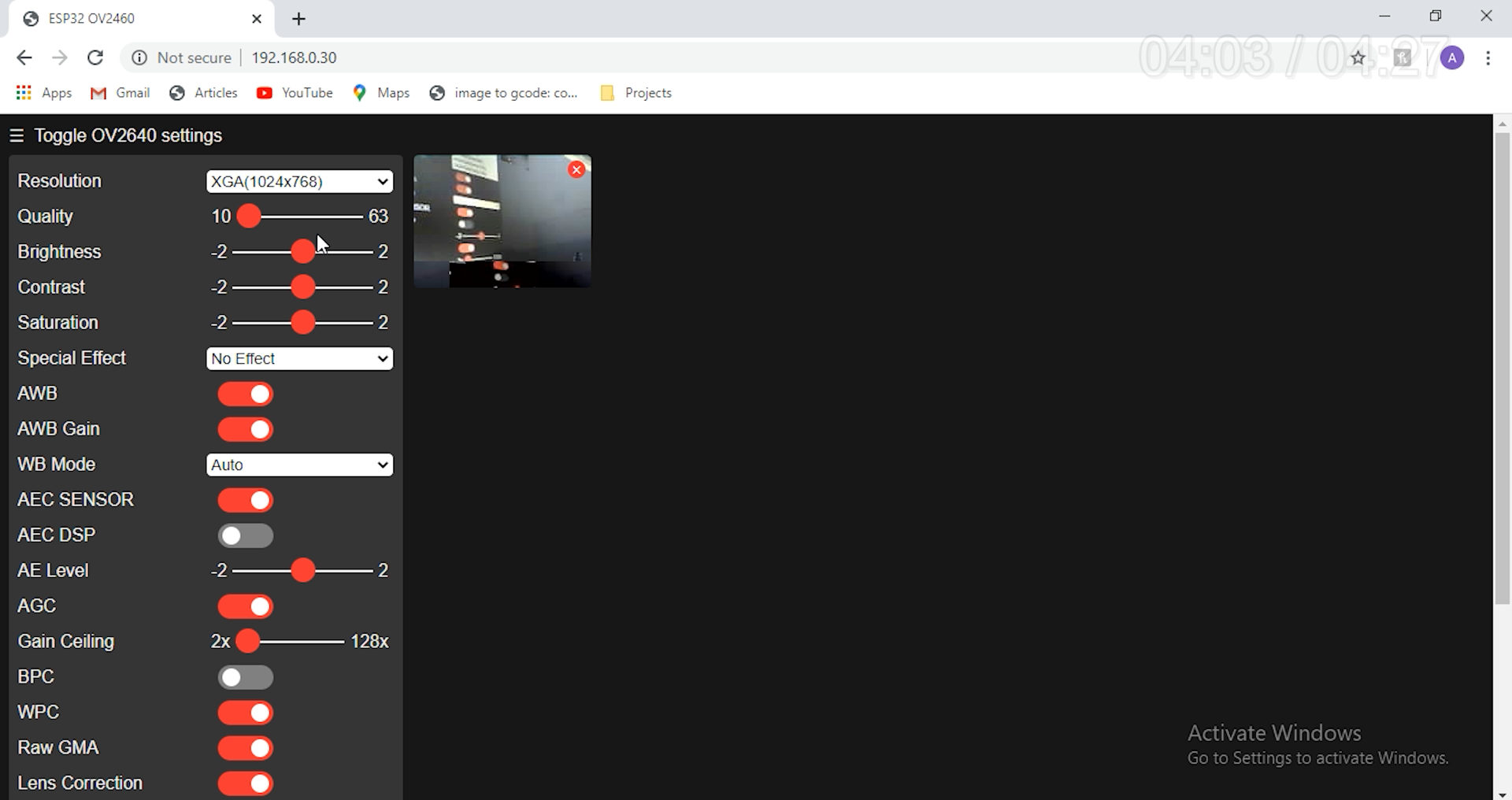
Task: Open the Gmail bookmark
Action: [120, 93]
